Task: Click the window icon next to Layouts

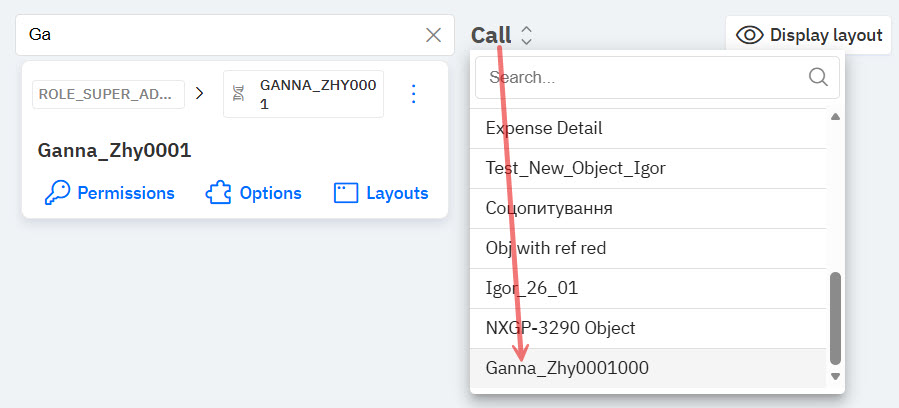Action: (346, 193)
